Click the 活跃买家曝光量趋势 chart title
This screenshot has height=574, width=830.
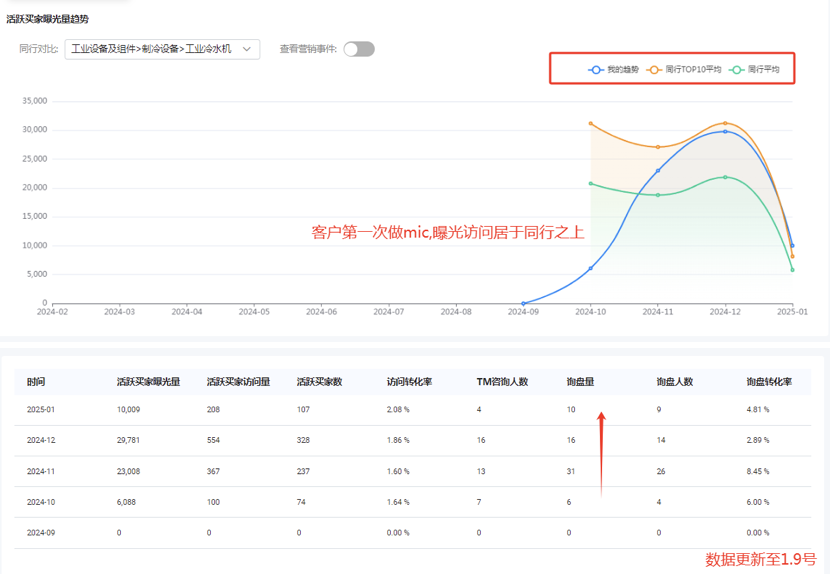(48, 19)
